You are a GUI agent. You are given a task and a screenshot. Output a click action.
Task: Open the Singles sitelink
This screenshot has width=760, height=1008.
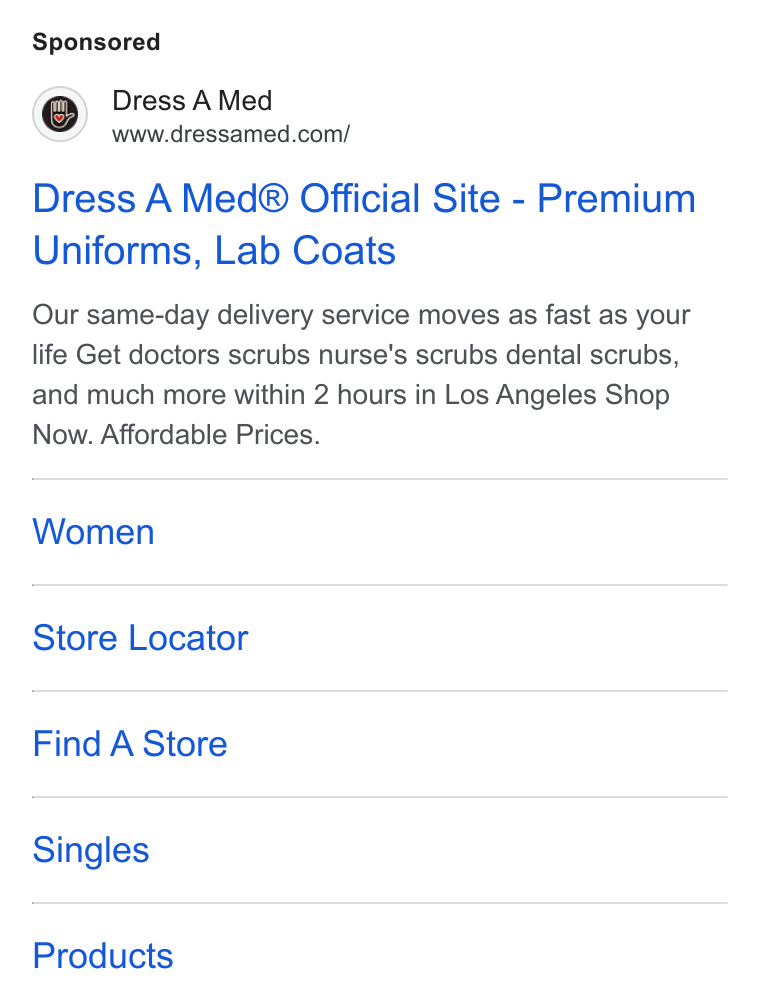click(x=91, y=850)
